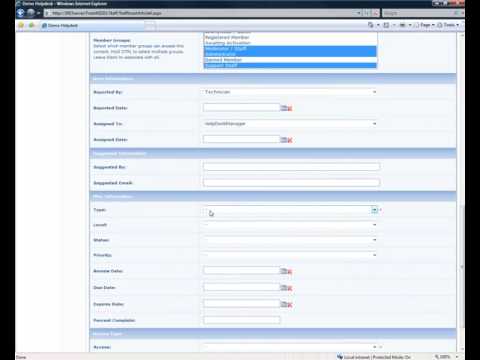This screenshot has height=360, width=480.
Task: Open calendar picker for Reported Date
Action: (x=284, y=108)
